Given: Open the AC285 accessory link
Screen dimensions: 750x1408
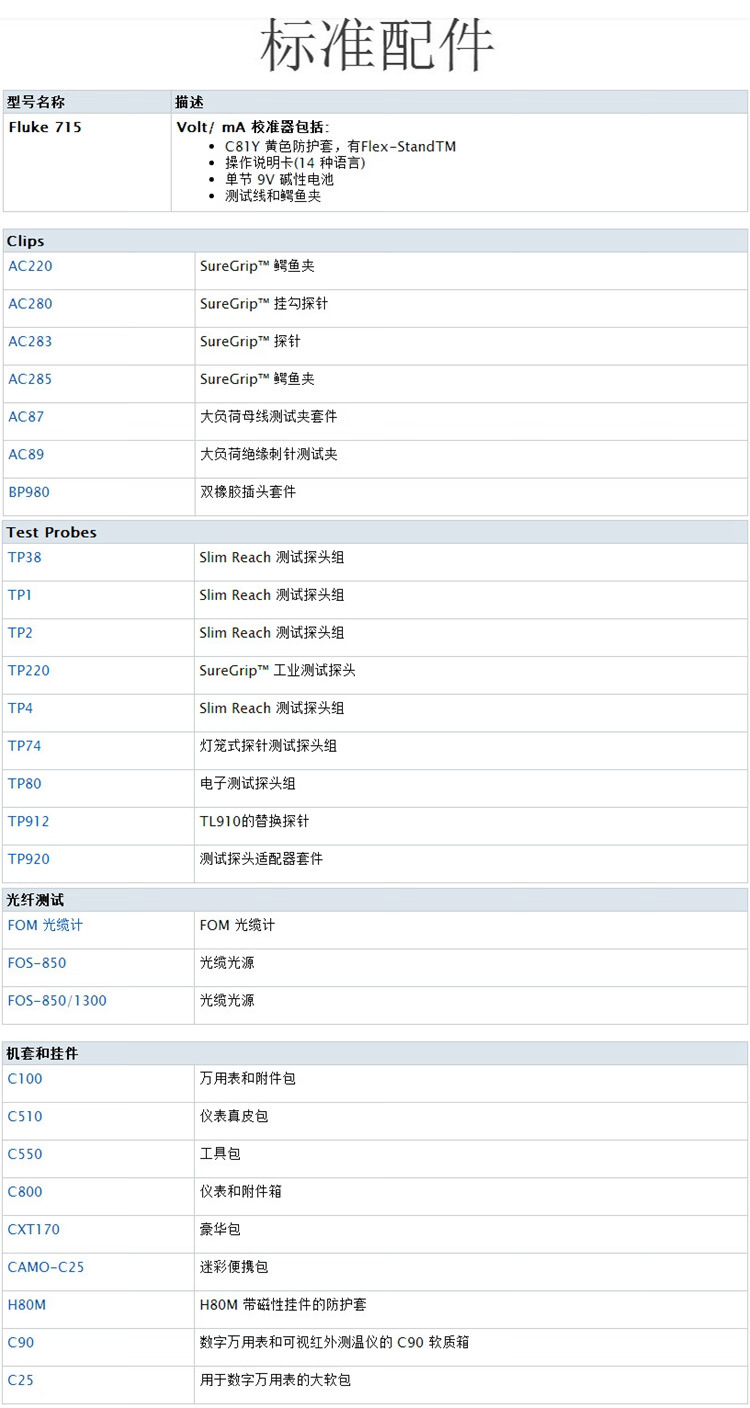Looking at the screenshot, I should [30, 379].
